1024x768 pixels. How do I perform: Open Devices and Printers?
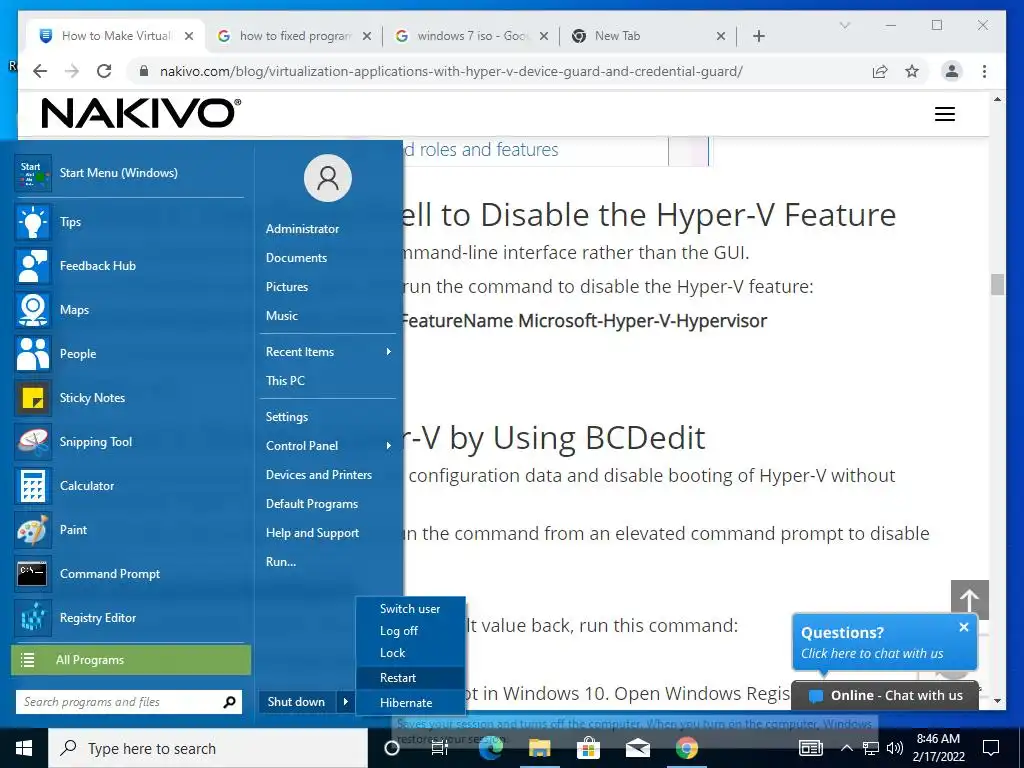319,475
